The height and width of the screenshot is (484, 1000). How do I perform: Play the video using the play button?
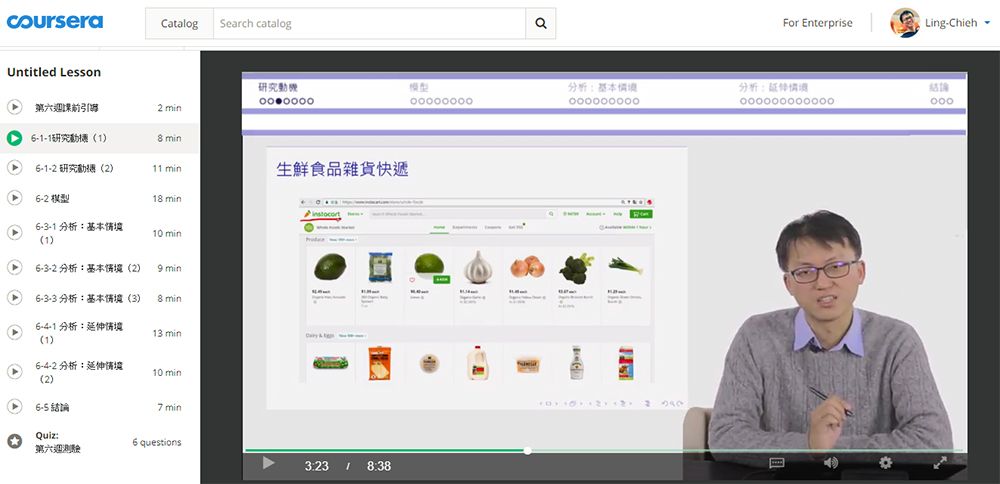[268, 463]
